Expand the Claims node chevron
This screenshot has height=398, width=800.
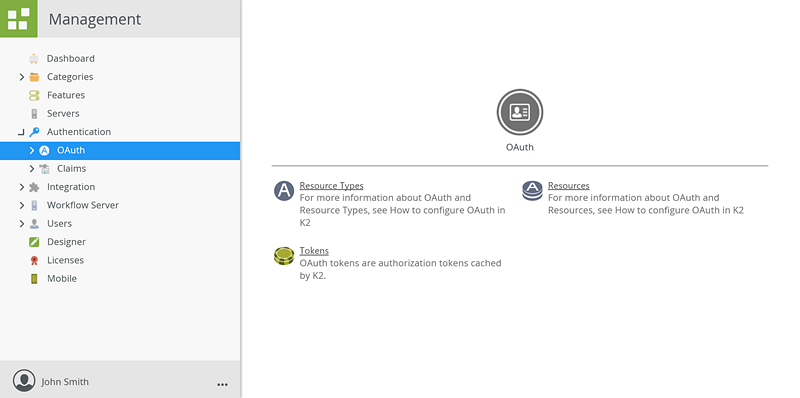[32, 169]
